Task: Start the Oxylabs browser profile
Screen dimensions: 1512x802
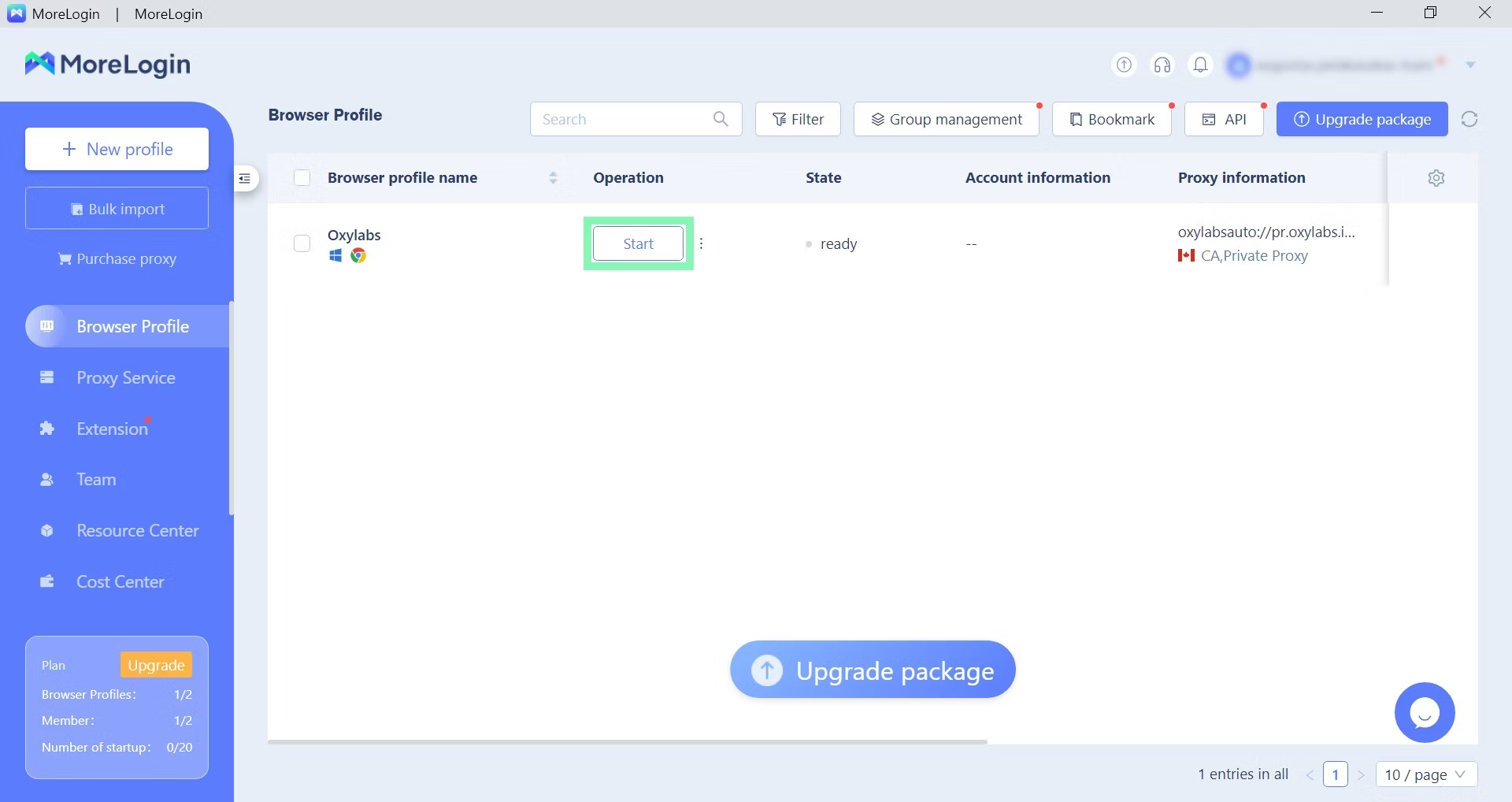Action: click(x=638, y=243)
